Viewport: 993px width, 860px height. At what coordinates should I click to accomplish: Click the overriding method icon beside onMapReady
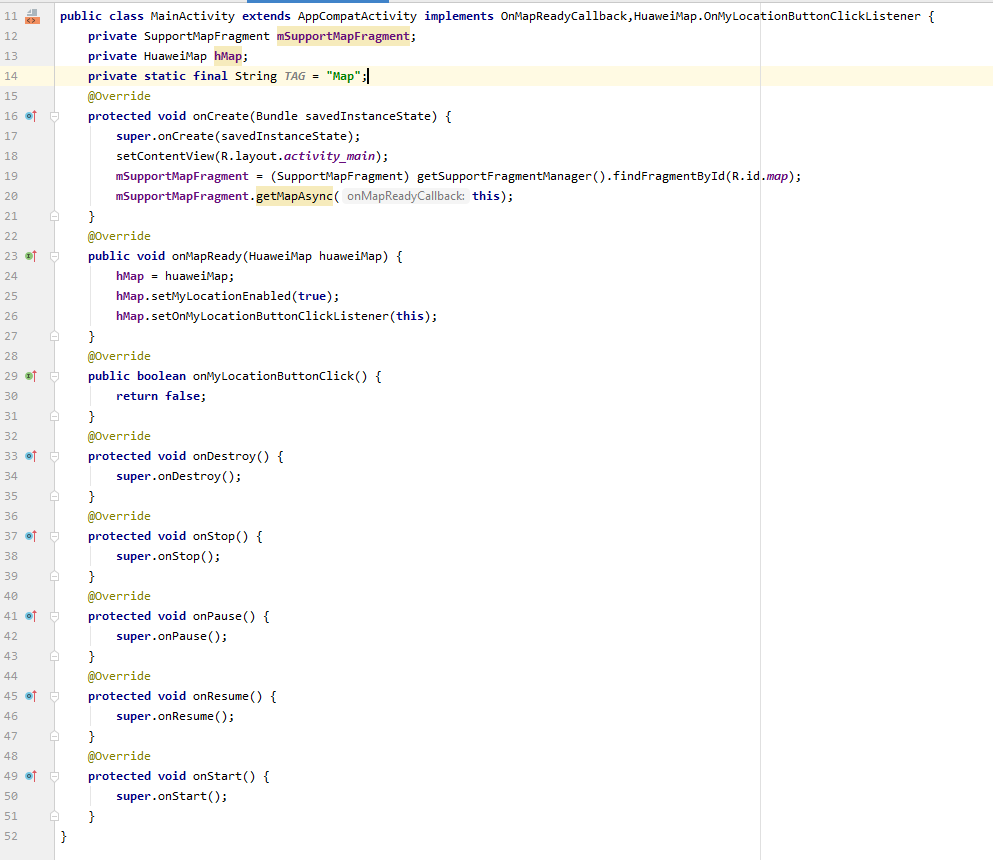tap(31, 256)
